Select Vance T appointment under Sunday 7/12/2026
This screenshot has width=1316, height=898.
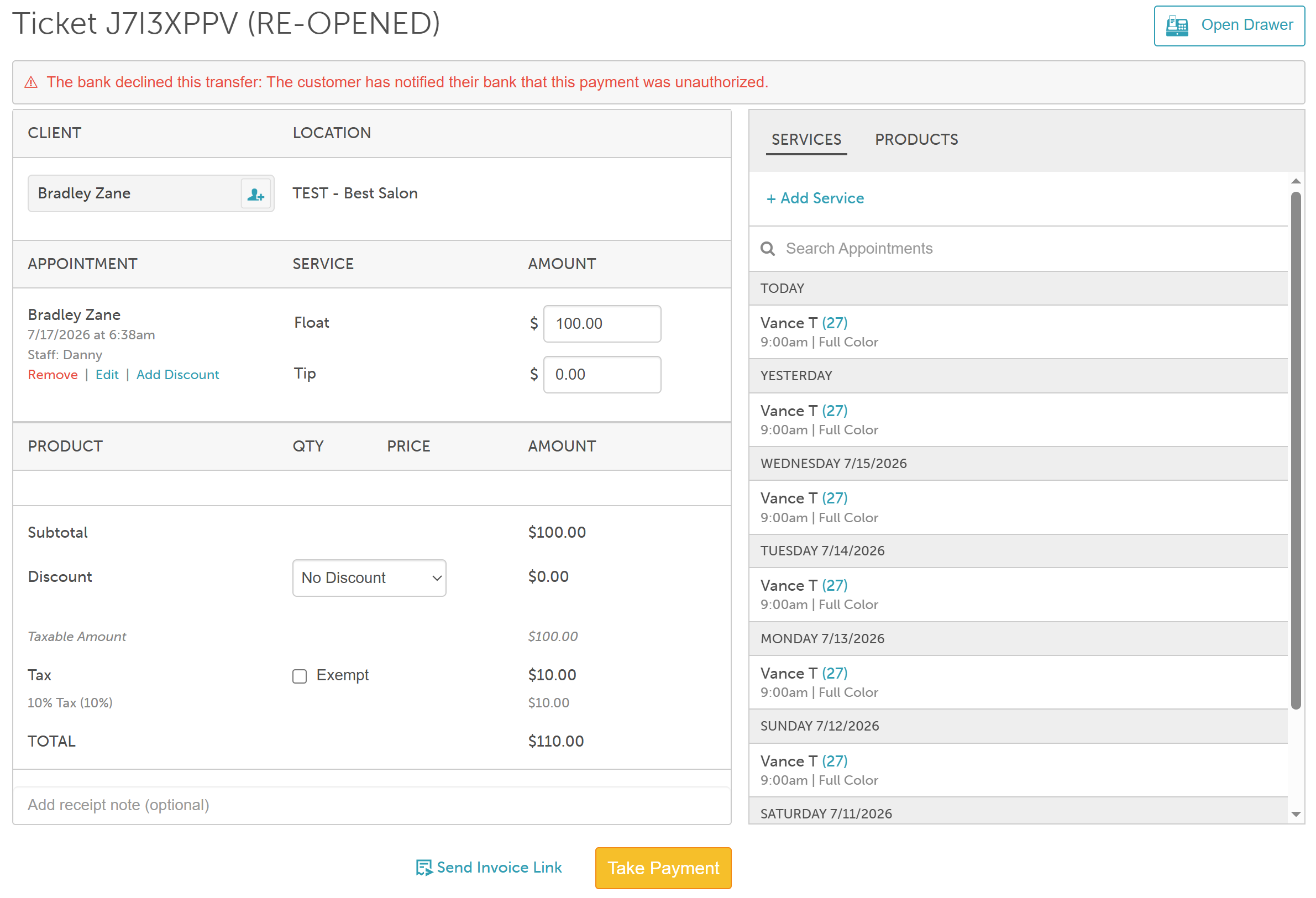pyautogui.click(x=1018, y=770)
